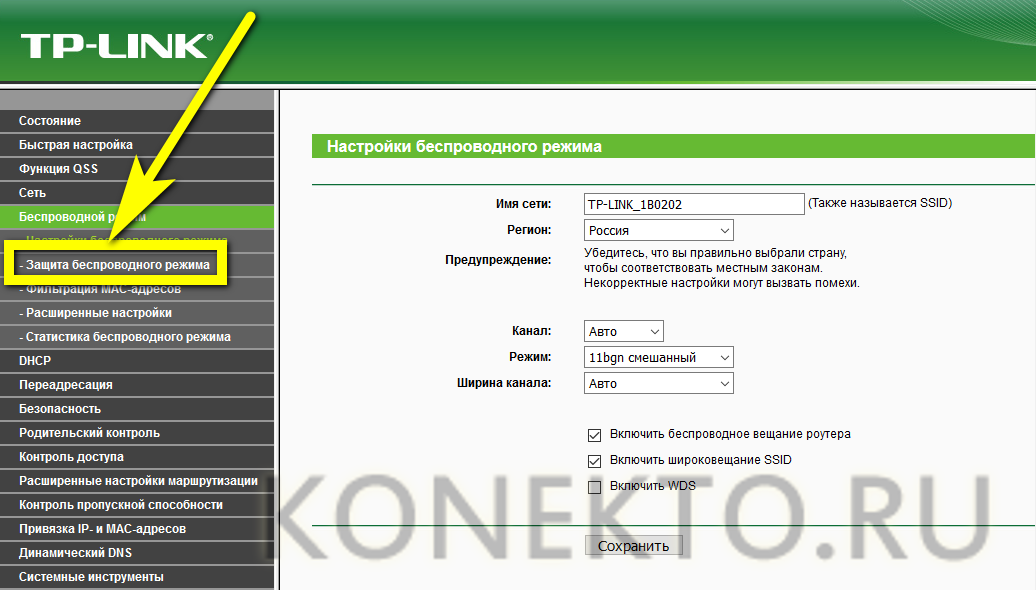The height and width of the screenshot is (590, 1036).
Task: Expand the Канал dropdown
Action: click(624, 331)
